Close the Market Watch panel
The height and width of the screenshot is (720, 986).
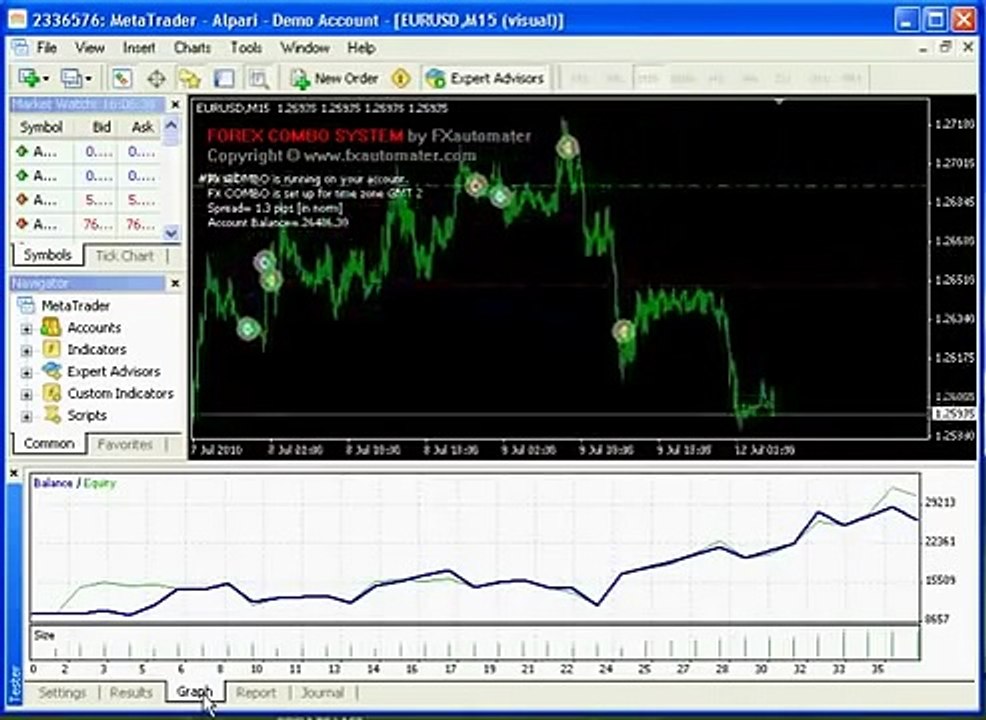tap(175, 104)
